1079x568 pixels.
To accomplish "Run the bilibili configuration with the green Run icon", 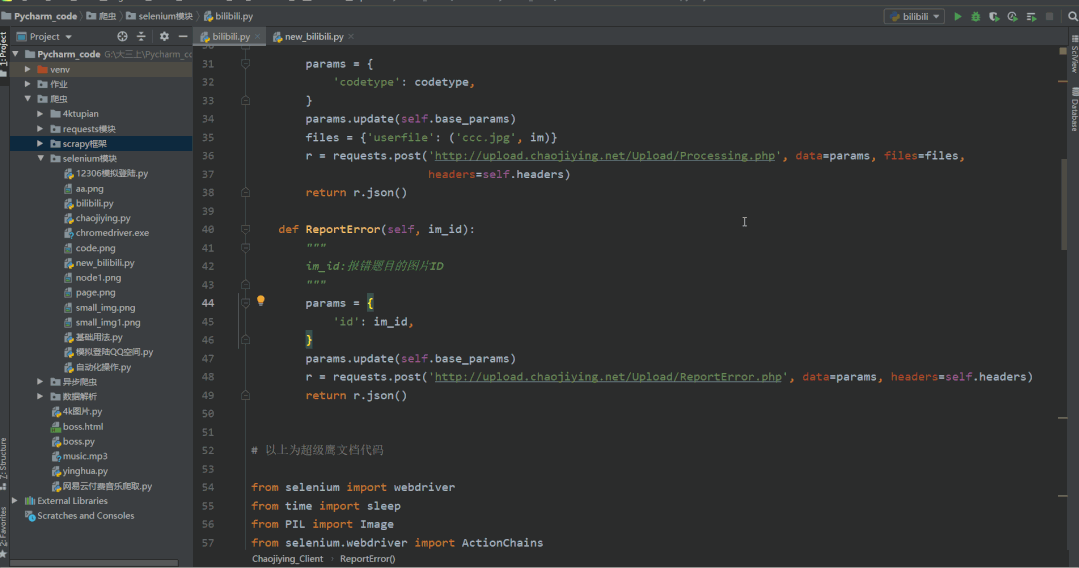I will tap(957, 17).
